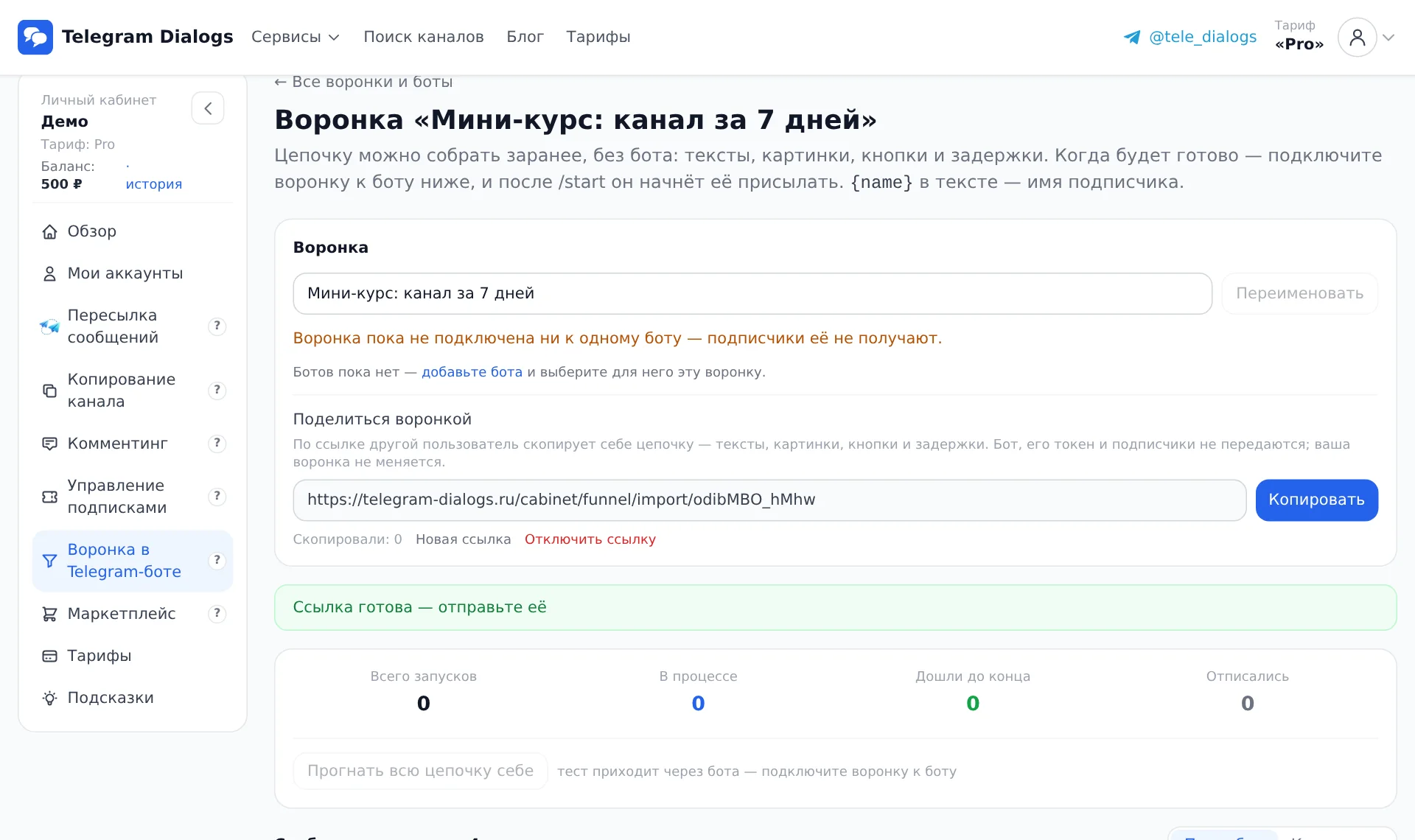The width and height of the screenshot is (1415, 840).
Task: Open Поиск каналов in top navigation
Action: 424,37
